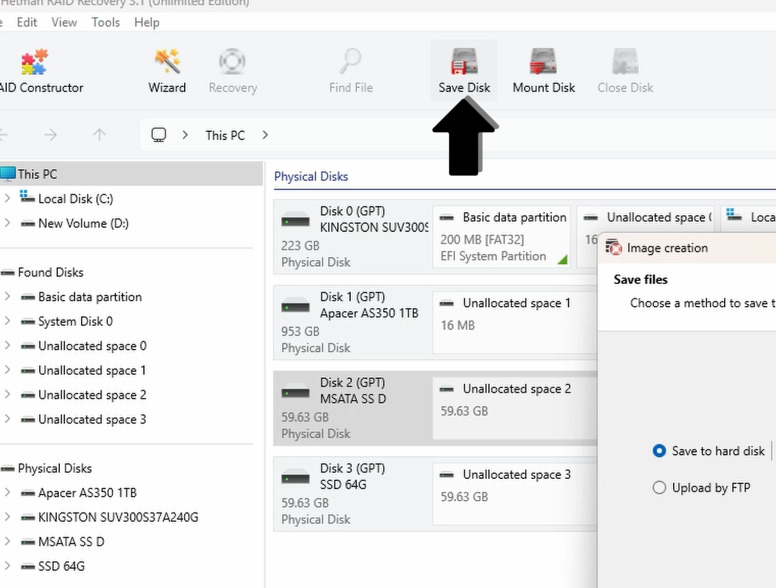Click the Recovery lifebuoy icon
This screenshot has height=588, width=776.
pos(232,61)
